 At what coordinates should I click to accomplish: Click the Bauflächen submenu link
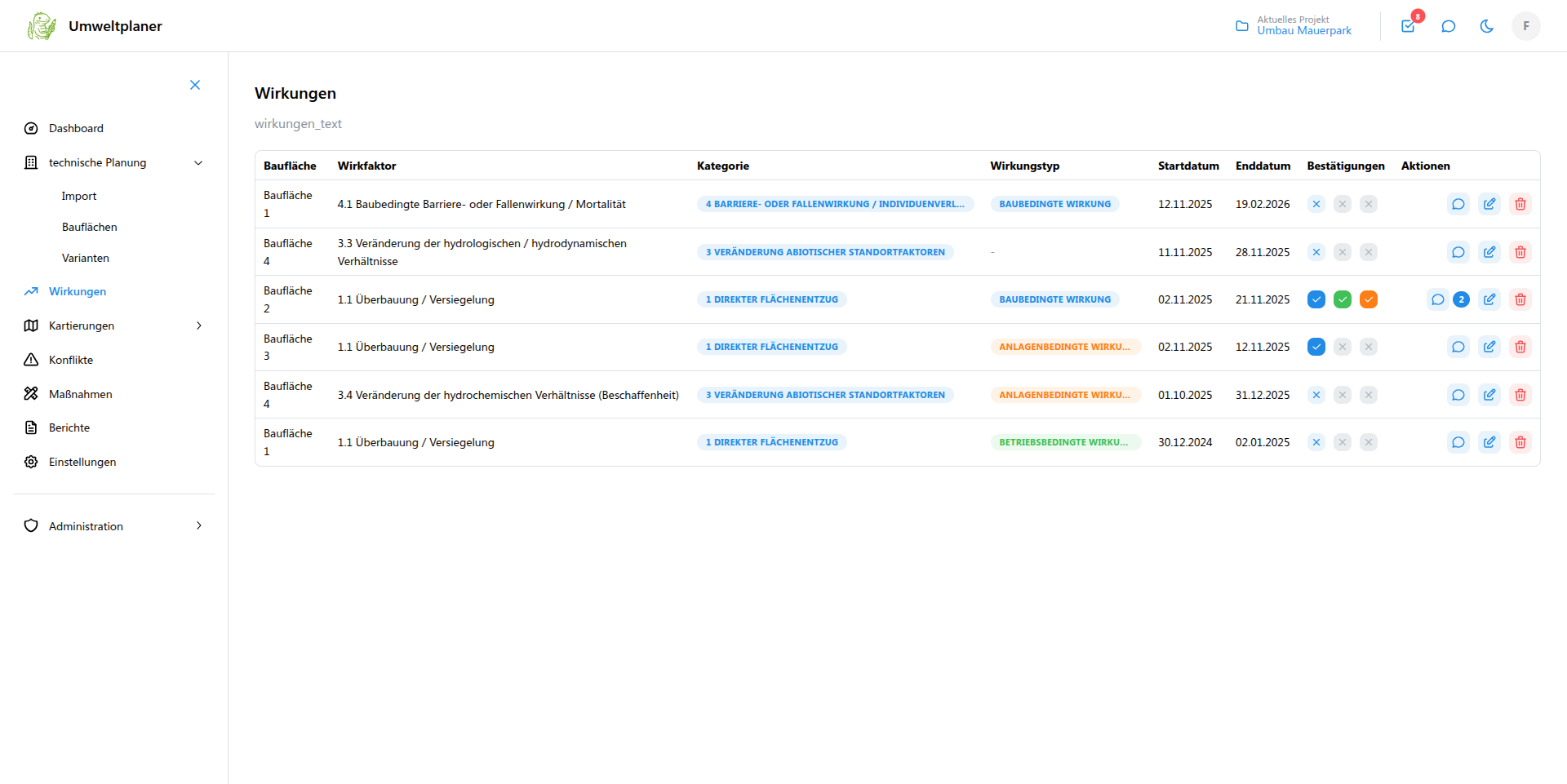coord(90,227)
